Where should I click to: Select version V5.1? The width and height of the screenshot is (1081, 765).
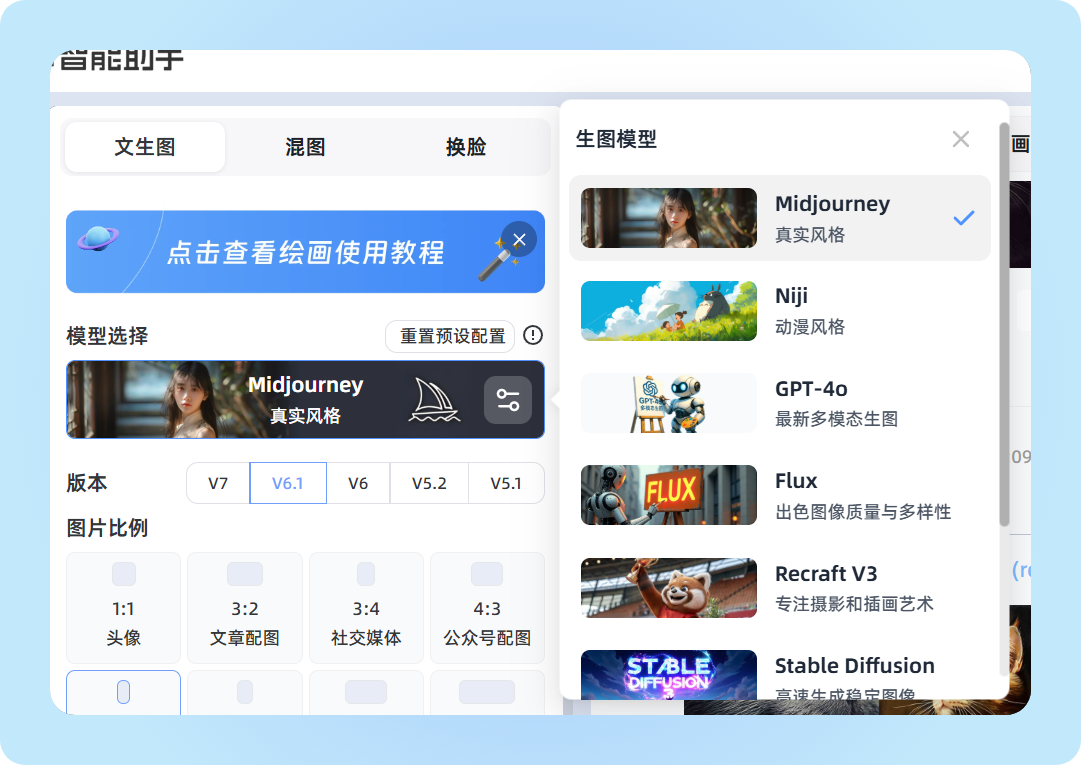pyautogui.click(x=506, y=483)
